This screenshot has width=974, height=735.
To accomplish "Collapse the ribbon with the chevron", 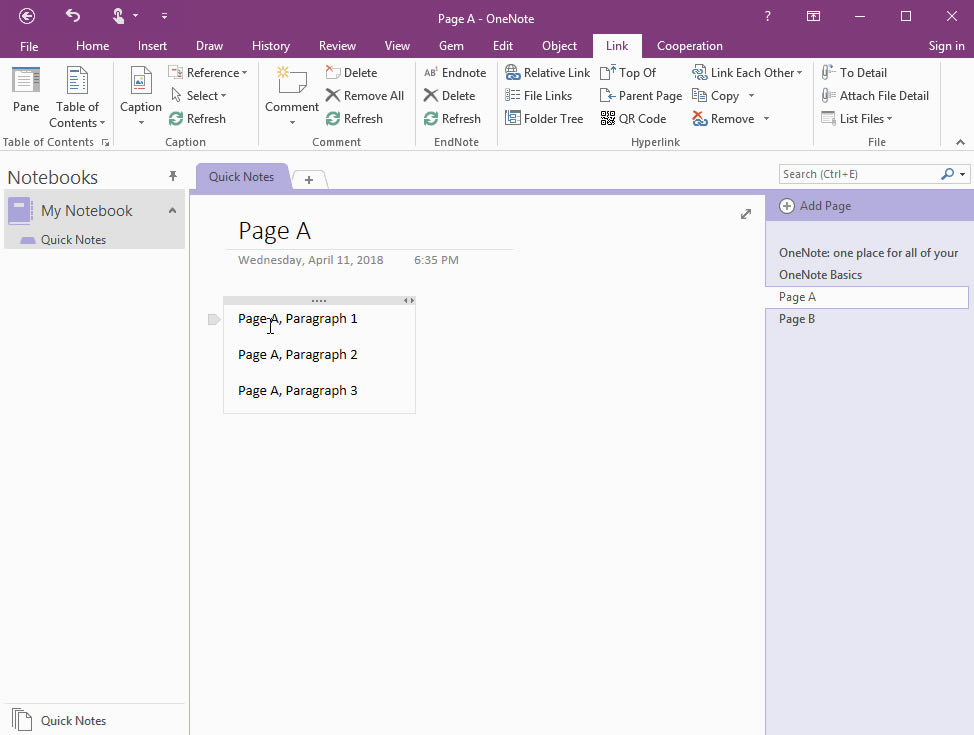I will [959, 141].
